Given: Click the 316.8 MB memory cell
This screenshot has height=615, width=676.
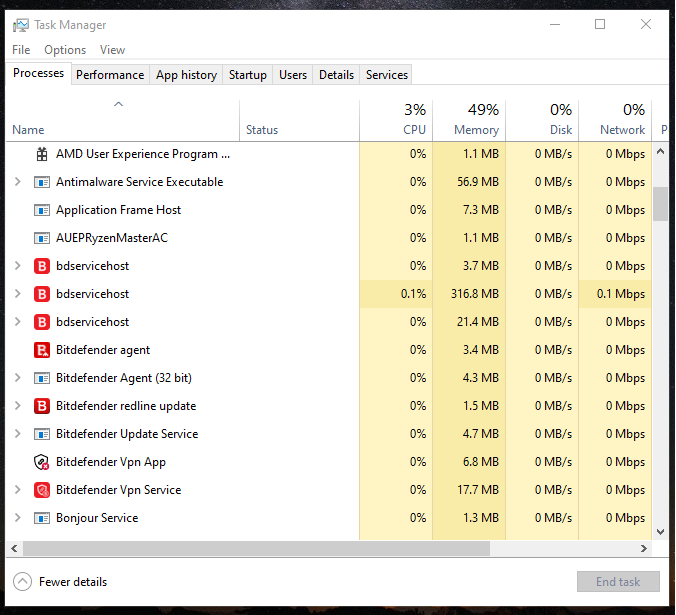Looking at the screenshot, I should [x=469, y=294].
